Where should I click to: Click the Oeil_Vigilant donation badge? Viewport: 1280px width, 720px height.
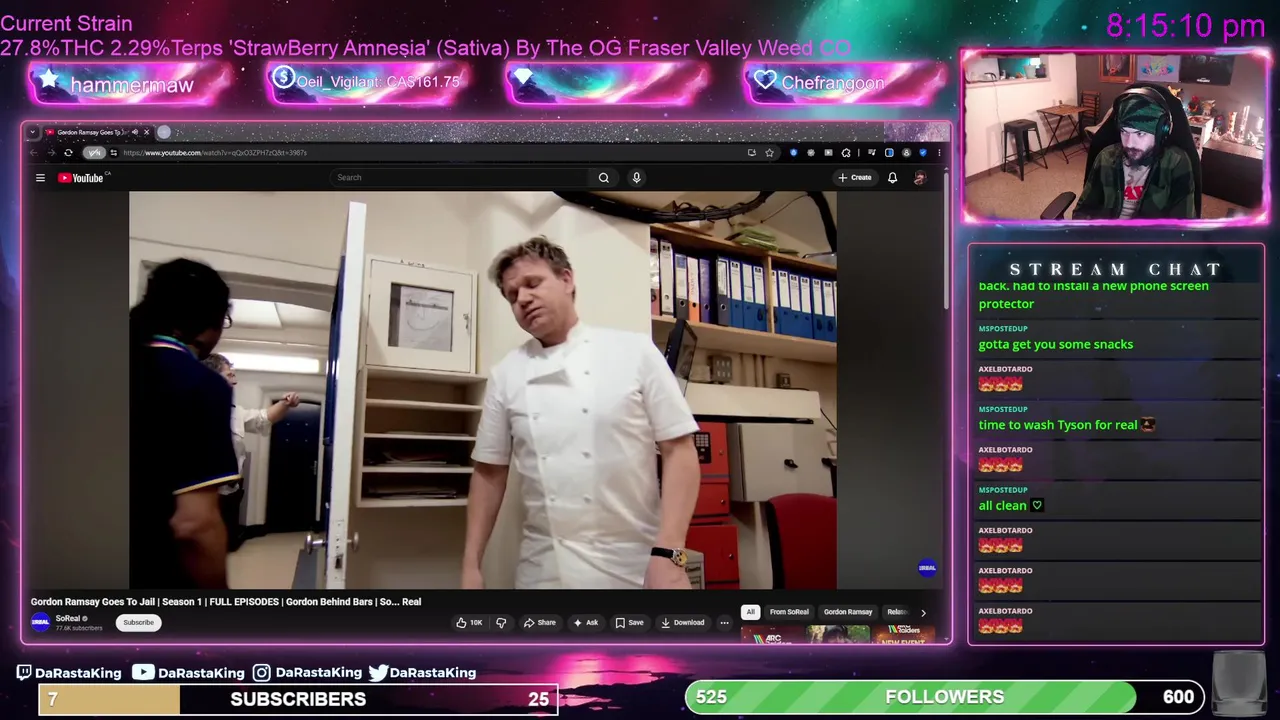368,83
